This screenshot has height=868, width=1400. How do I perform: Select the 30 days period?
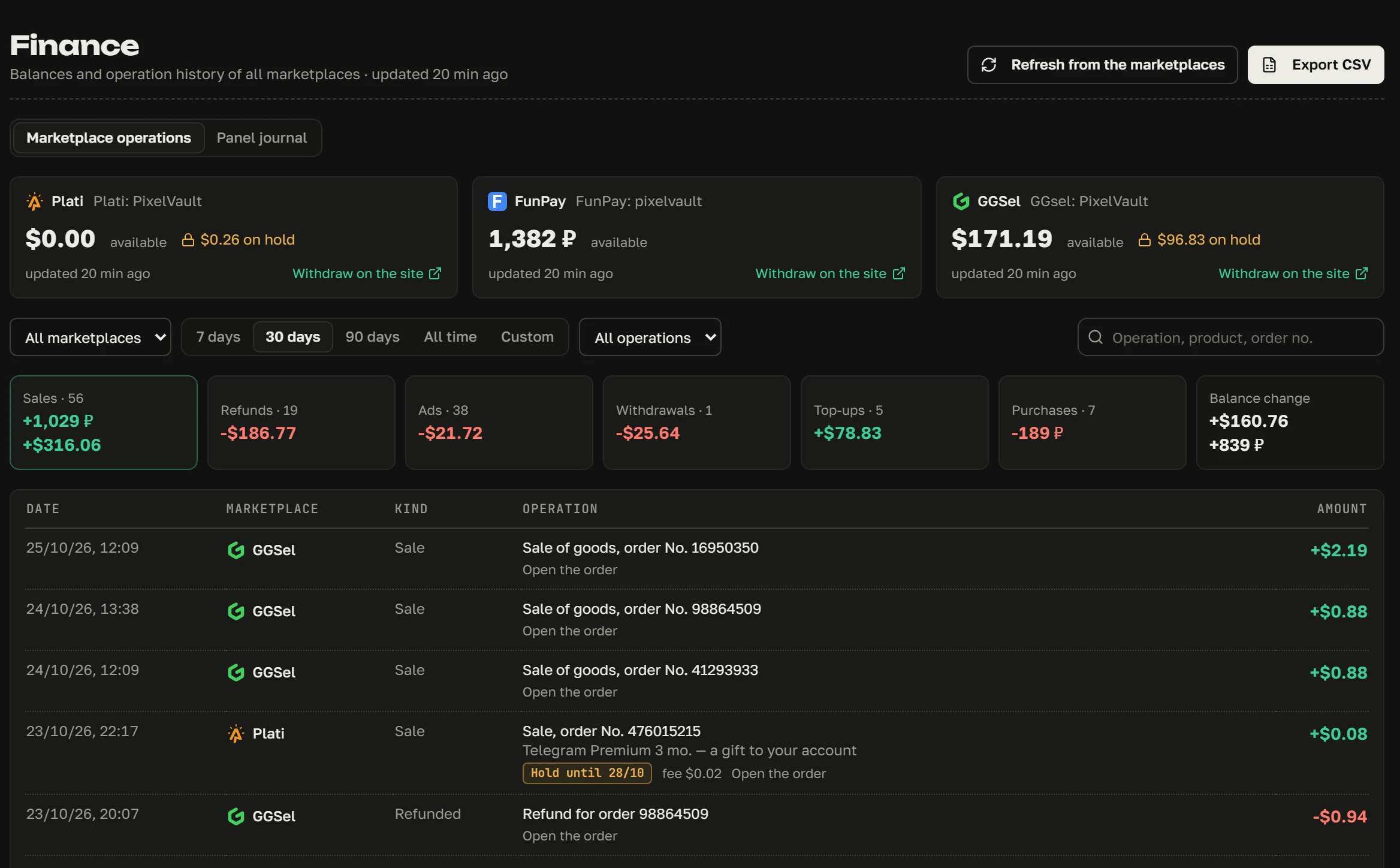[293, 337]
